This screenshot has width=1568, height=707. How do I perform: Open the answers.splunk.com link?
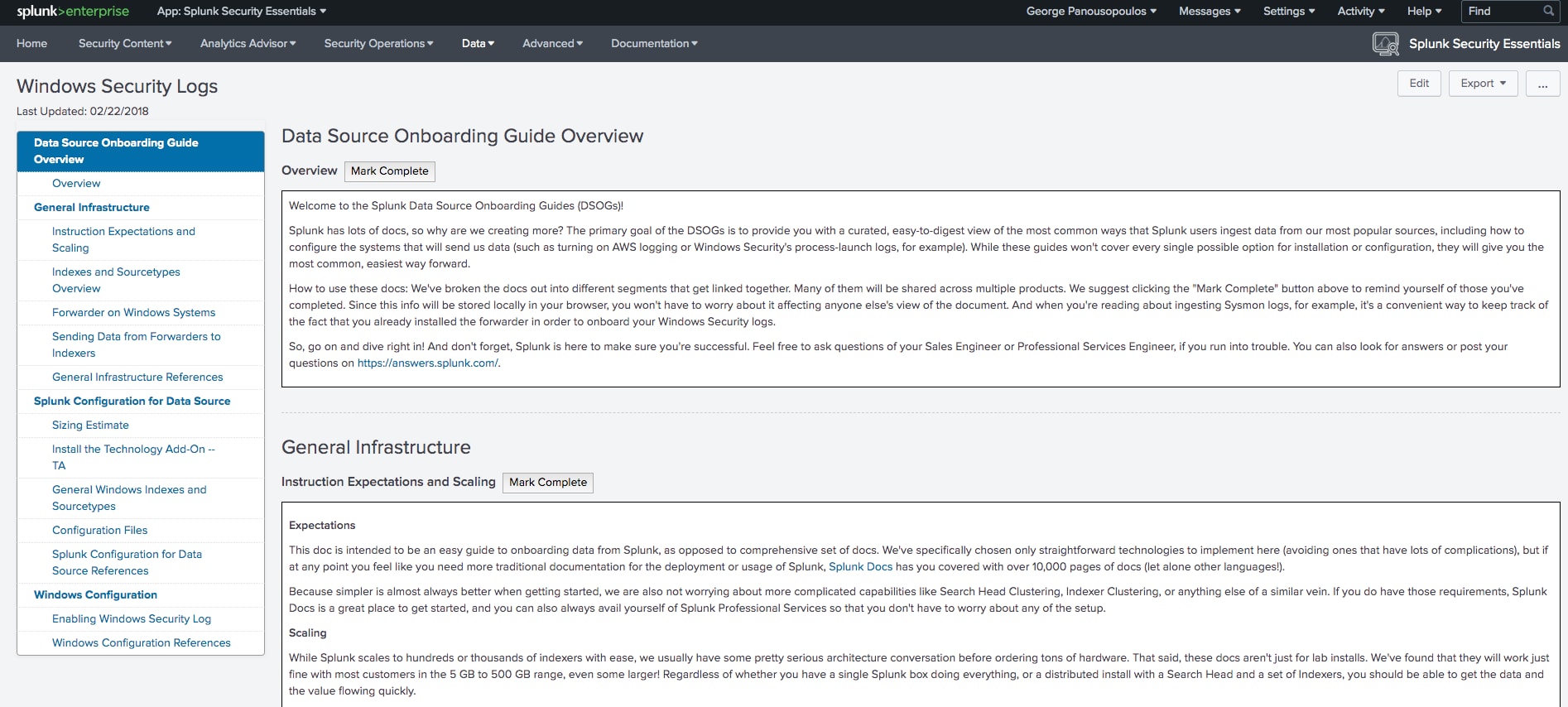tap(427, 363)
